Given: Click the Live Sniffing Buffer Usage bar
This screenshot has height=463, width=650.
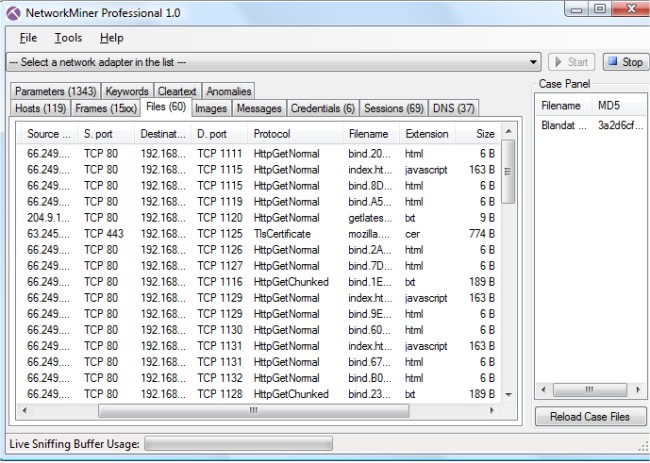Looking at the screenshot, I should pyautogui.click(x=238, y=444).
